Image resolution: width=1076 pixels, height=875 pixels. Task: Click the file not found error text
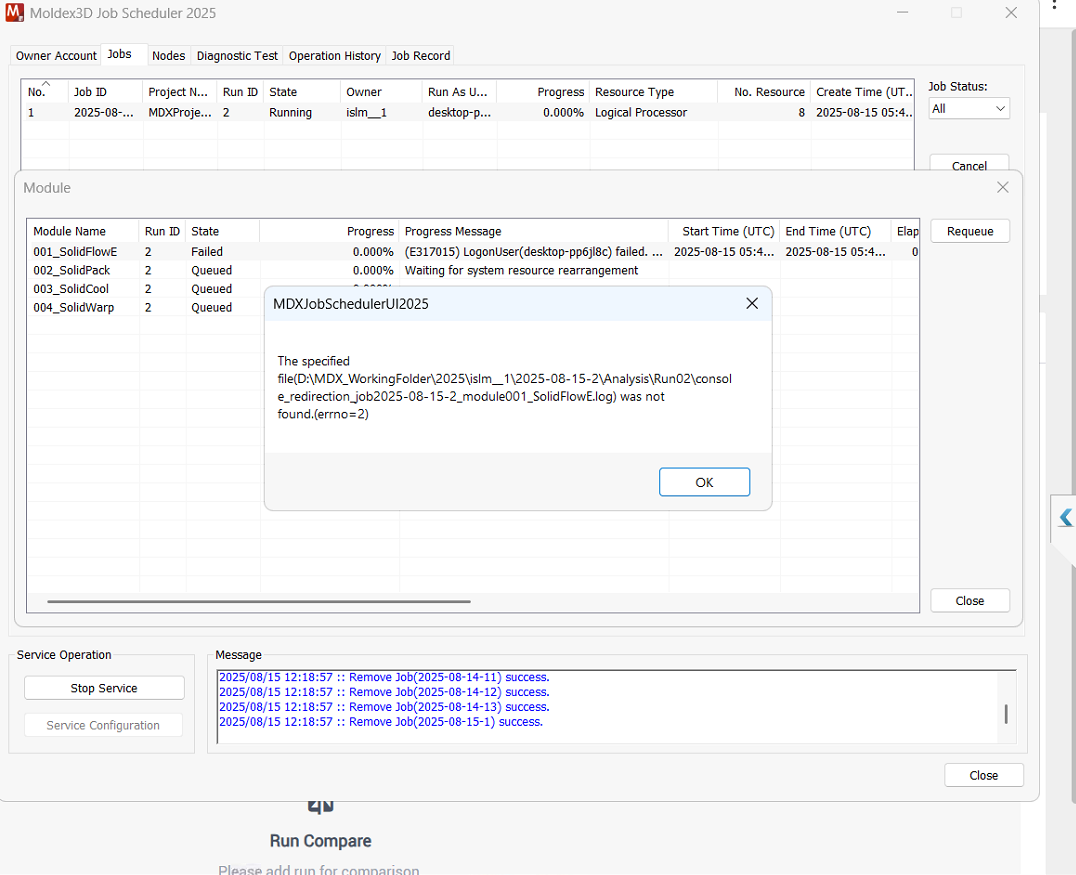coord(504,388)
